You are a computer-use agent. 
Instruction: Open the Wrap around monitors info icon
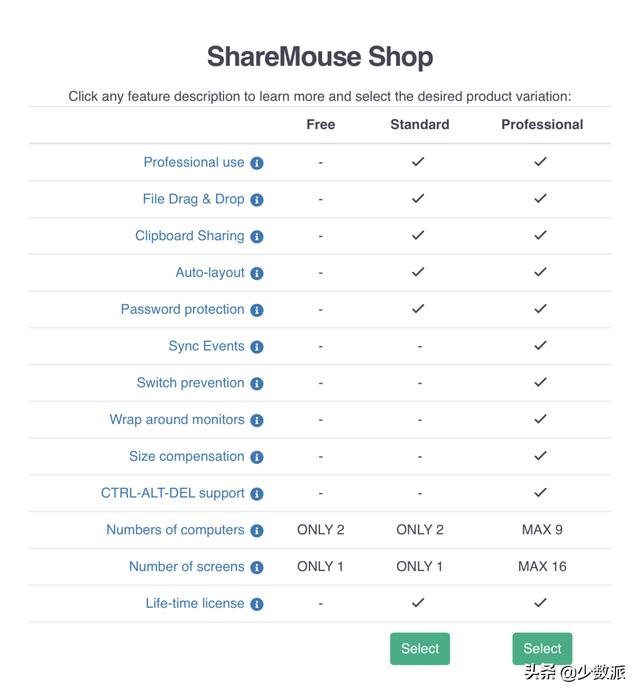257,421
